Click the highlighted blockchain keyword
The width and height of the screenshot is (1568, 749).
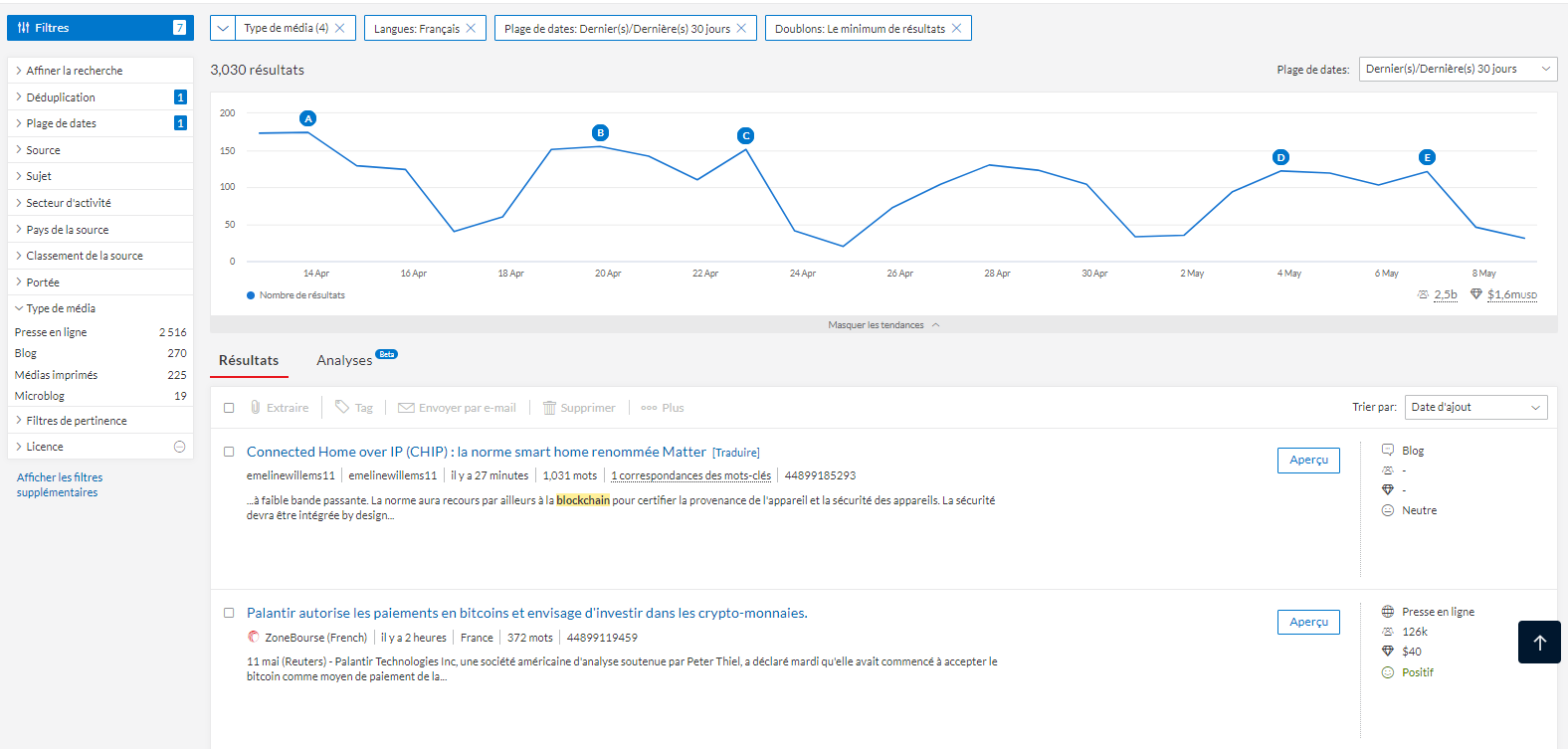click(x=583, y=500)
